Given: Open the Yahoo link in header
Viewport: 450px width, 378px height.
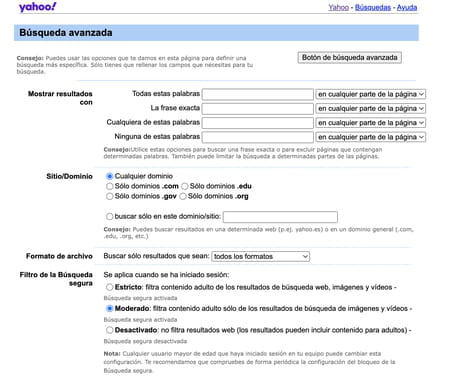Looking at the screenshot, I should (338, 7).
